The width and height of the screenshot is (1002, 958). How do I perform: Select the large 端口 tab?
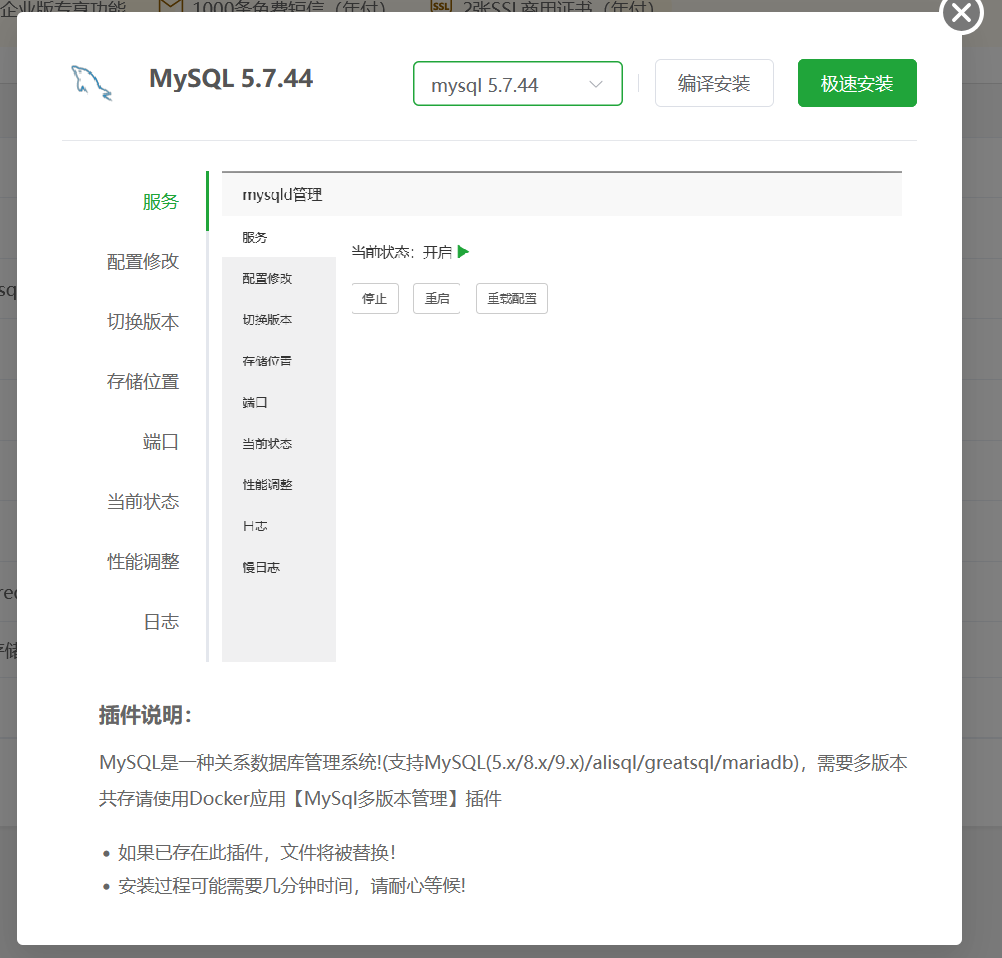[x=160, y=442]
